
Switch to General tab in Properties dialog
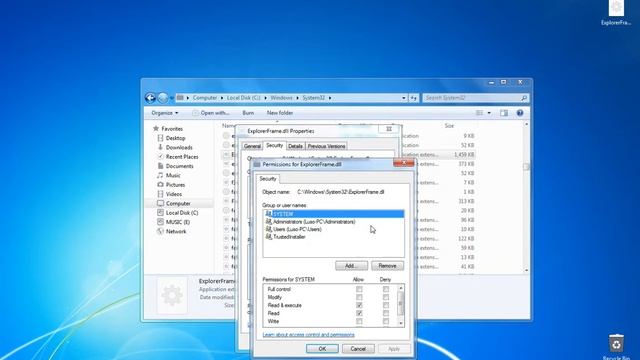click(252, 146)
